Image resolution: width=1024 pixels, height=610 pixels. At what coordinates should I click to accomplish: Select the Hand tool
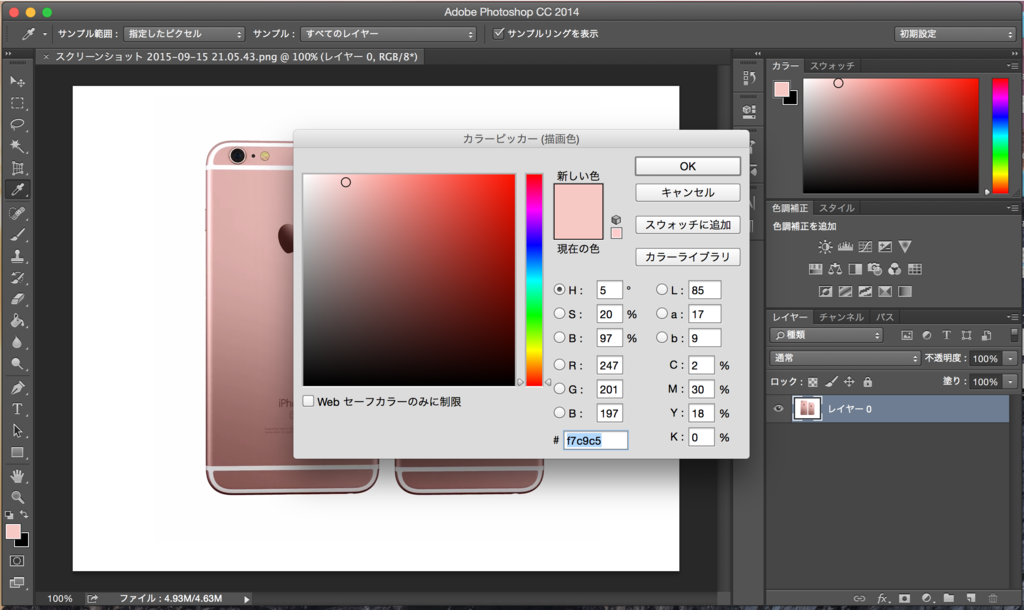pyautogui.click(x=18, y=475)
